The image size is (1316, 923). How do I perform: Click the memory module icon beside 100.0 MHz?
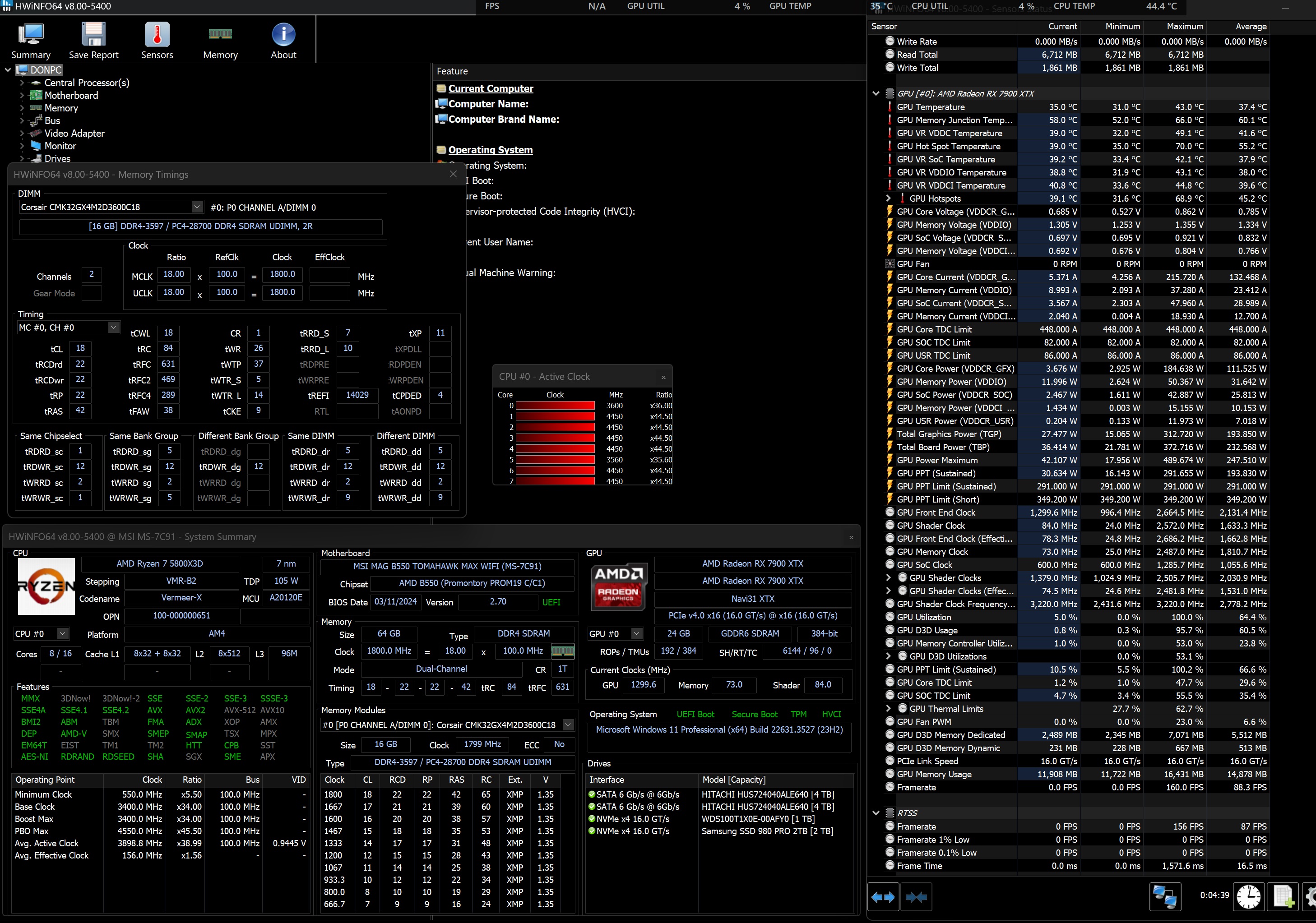(562, 651)
